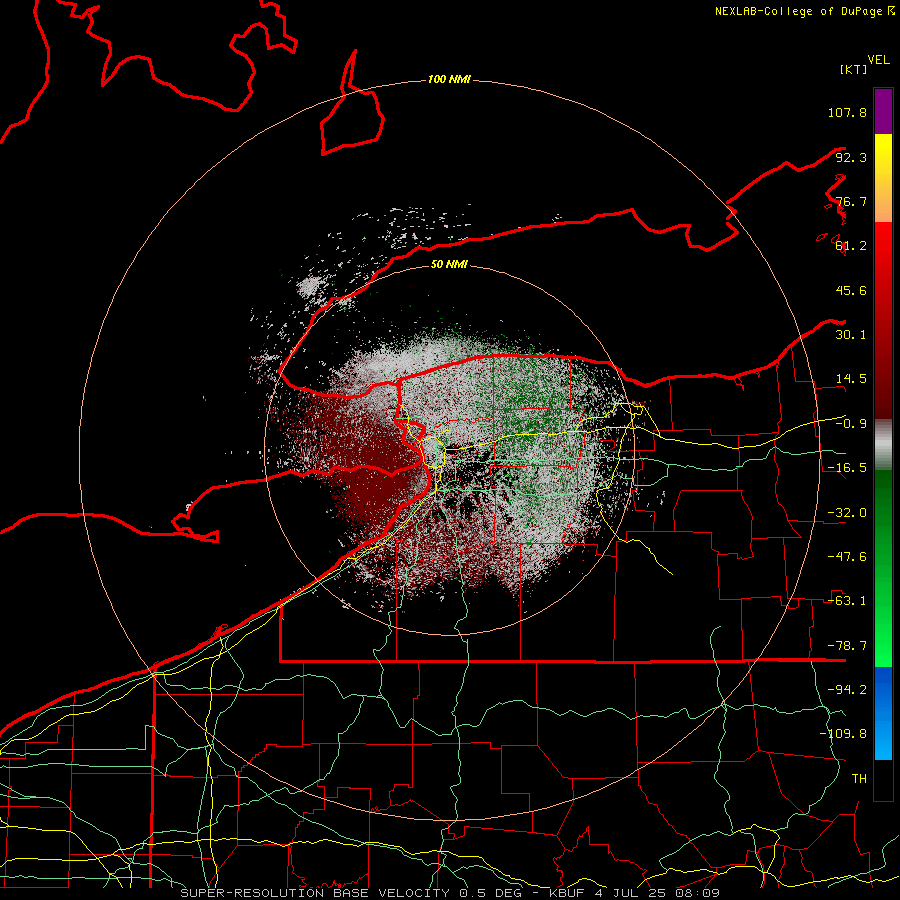This screenshot has height=900, width=900.
Task: Click the 92.3 velocity scale value
Action: click(x=851, y=157)
